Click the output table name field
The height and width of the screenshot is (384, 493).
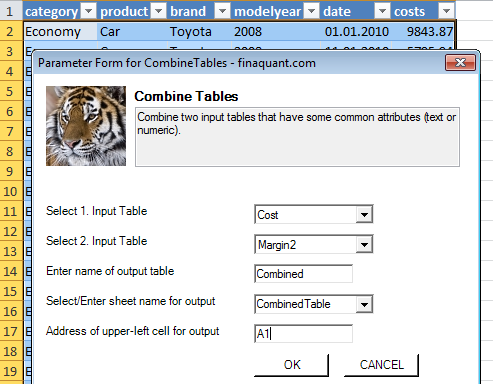(303, 274)
